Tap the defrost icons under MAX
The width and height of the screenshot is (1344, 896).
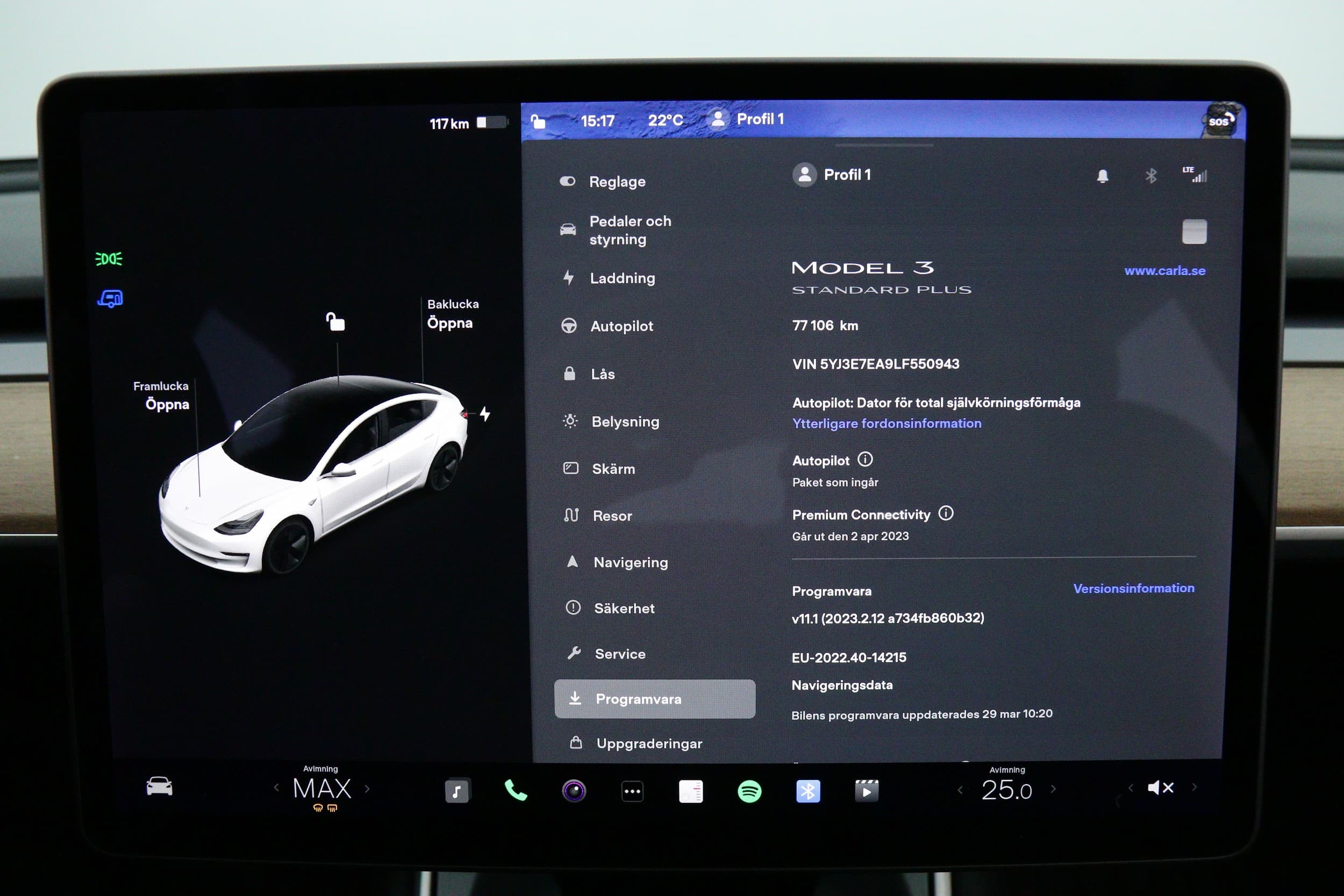(325, 808)
